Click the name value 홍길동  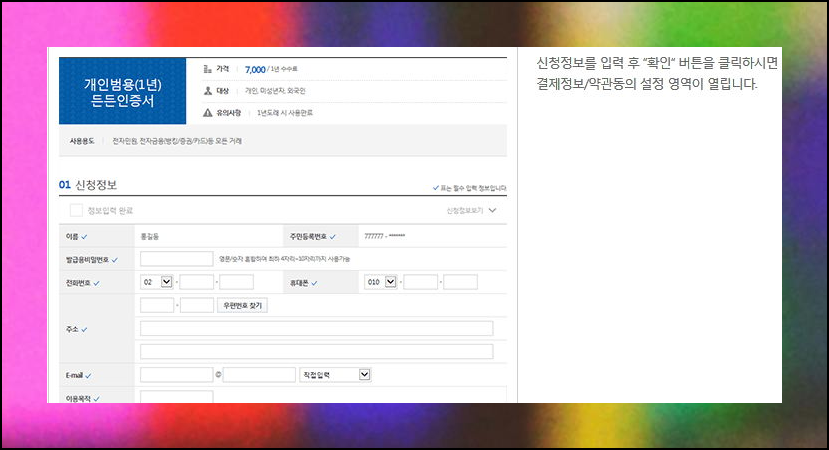pos(150,236)
